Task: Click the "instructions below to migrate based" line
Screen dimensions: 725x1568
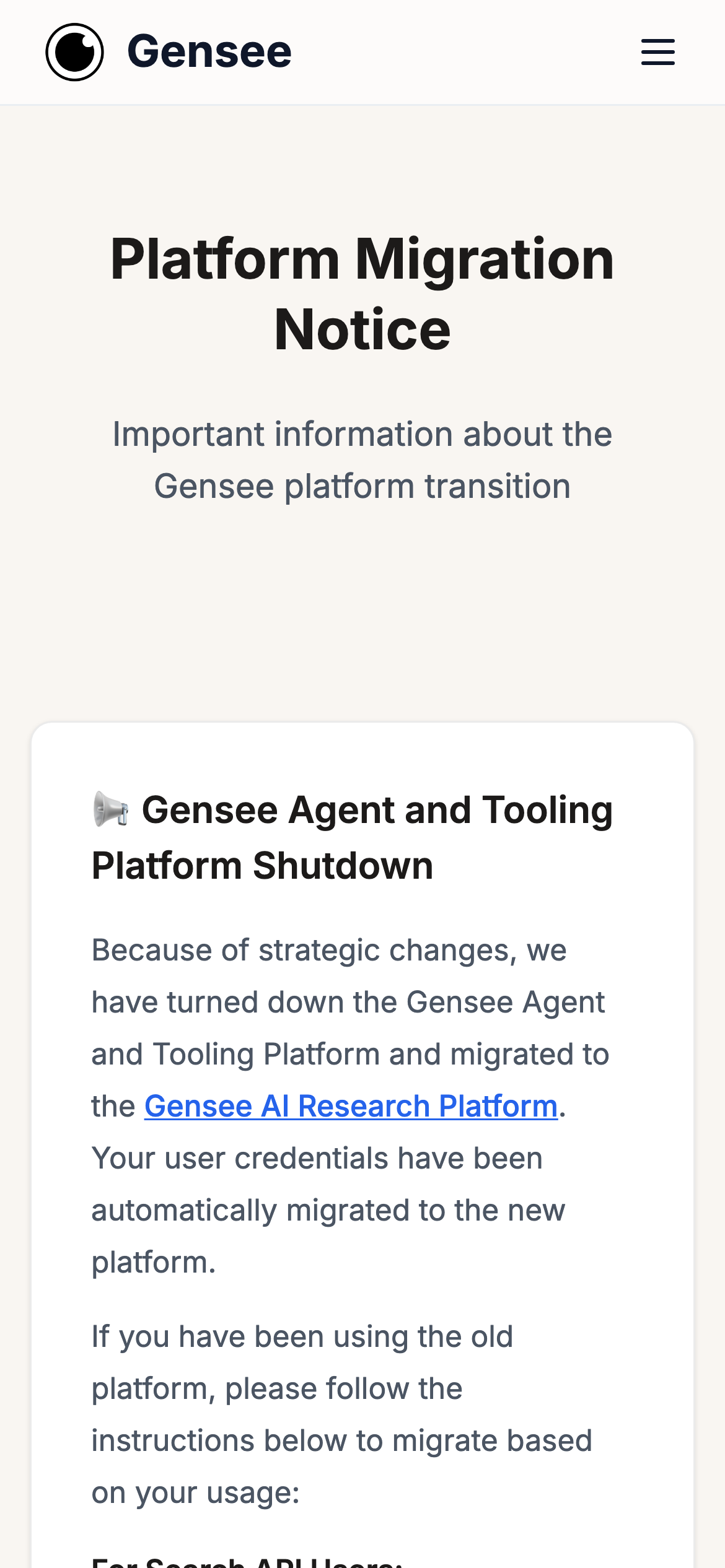Action: tap(341, 1440)
